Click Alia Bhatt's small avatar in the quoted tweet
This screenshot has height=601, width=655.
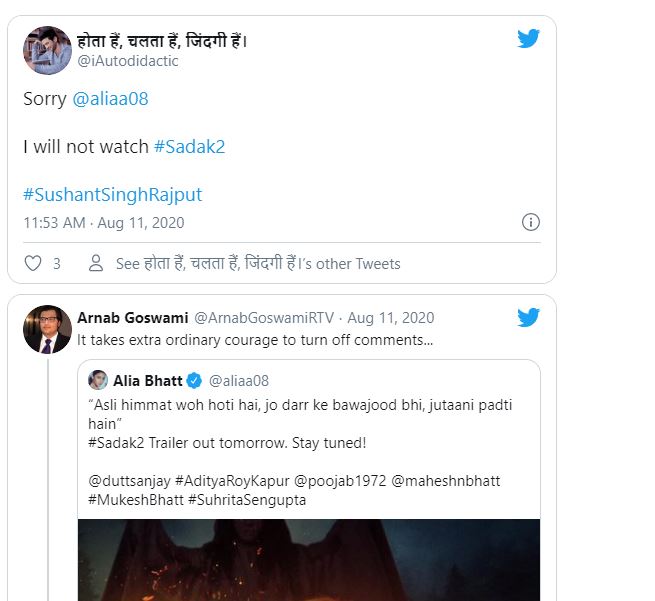[x=98, y=381]
